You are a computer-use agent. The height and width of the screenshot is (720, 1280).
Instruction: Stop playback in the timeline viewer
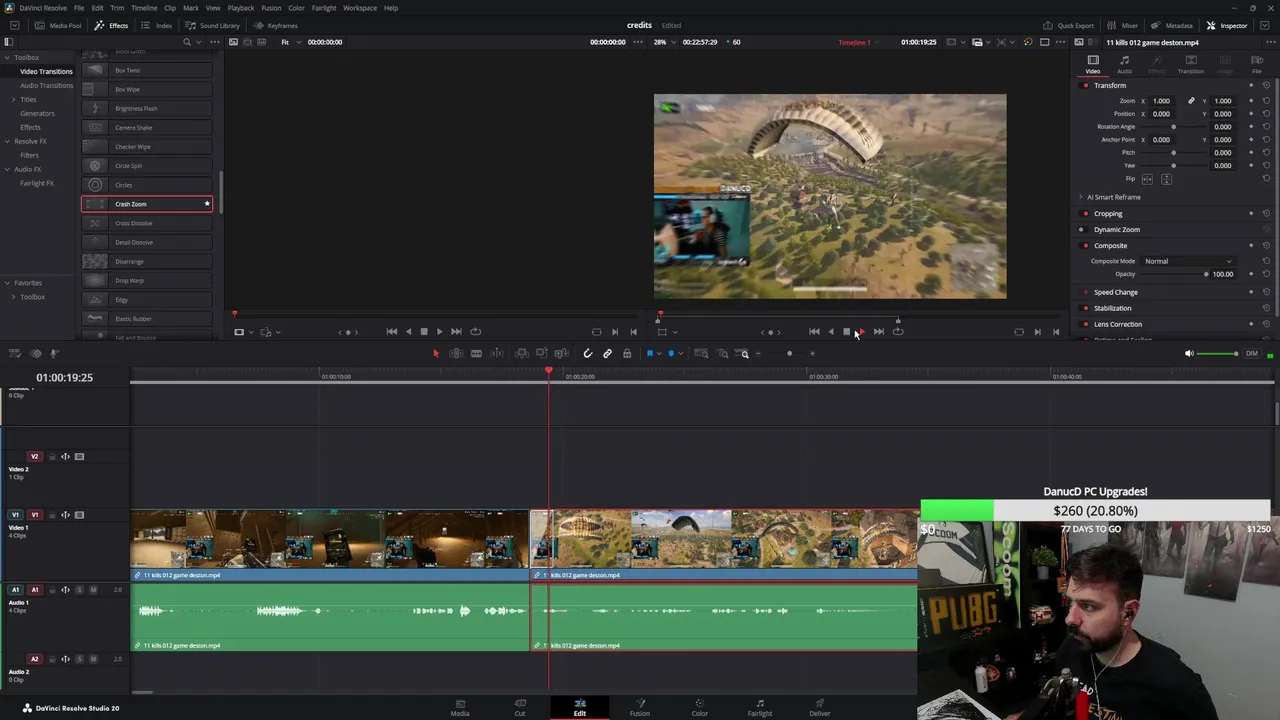pyautogui.click(x=846, y=332)
